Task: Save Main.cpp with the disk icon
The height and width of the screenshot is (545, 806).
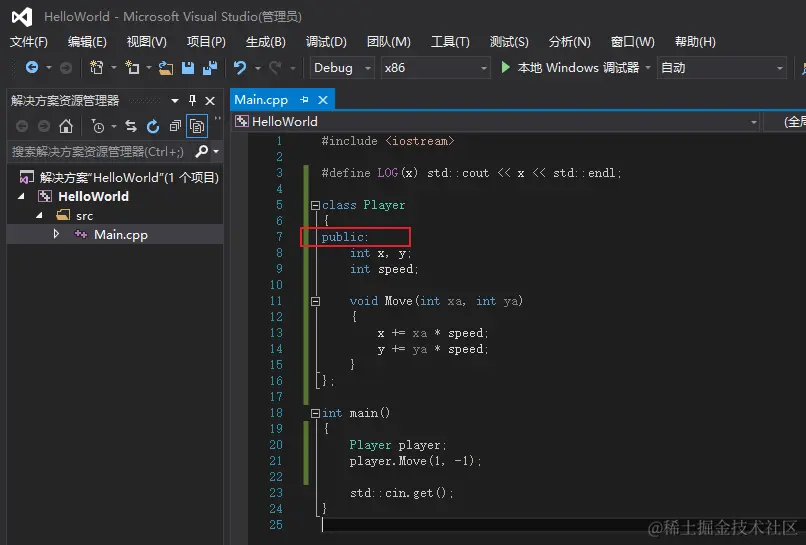Action: [188, 68]
